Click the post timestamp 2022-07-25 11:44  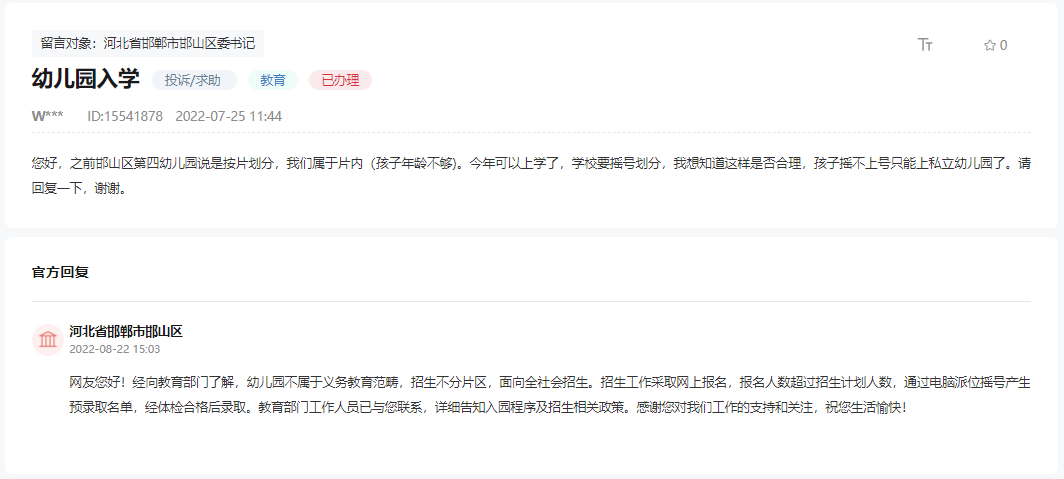pos(229,116)
